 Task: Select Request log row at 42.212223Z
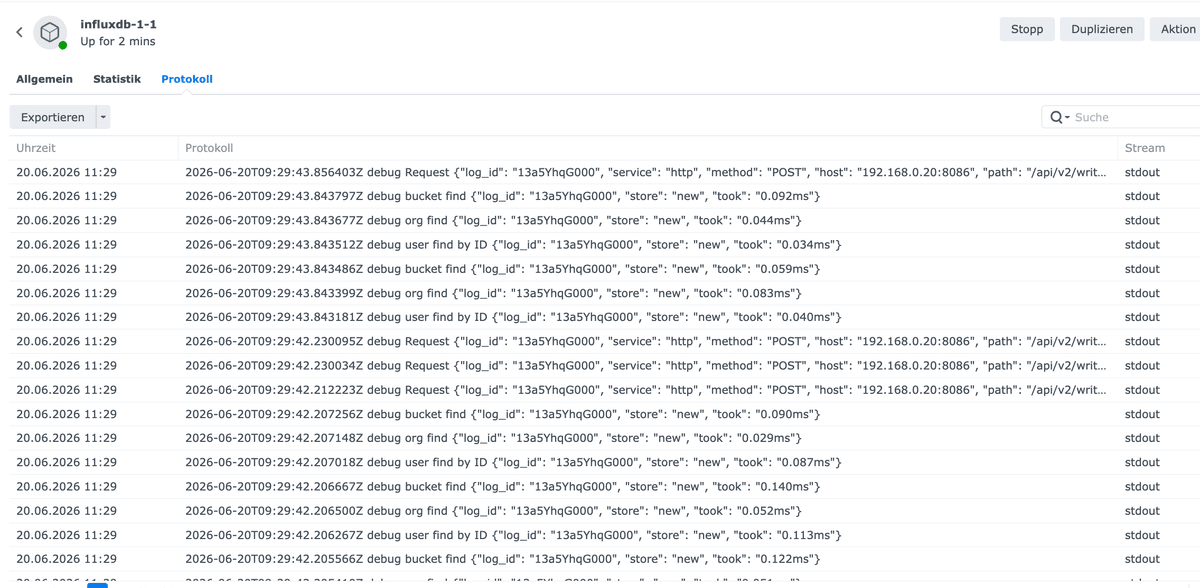point(604,390)
